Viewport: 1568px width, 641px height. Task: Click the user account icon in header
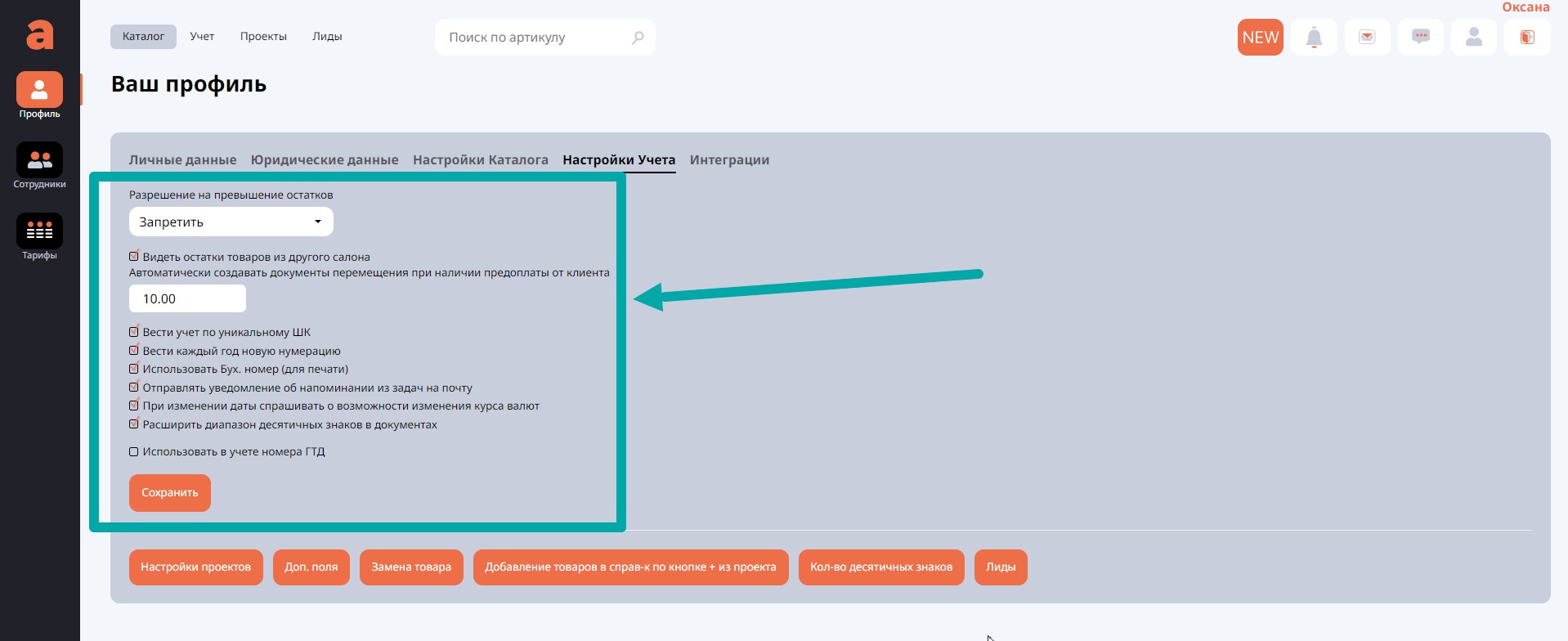point(1473,38)
